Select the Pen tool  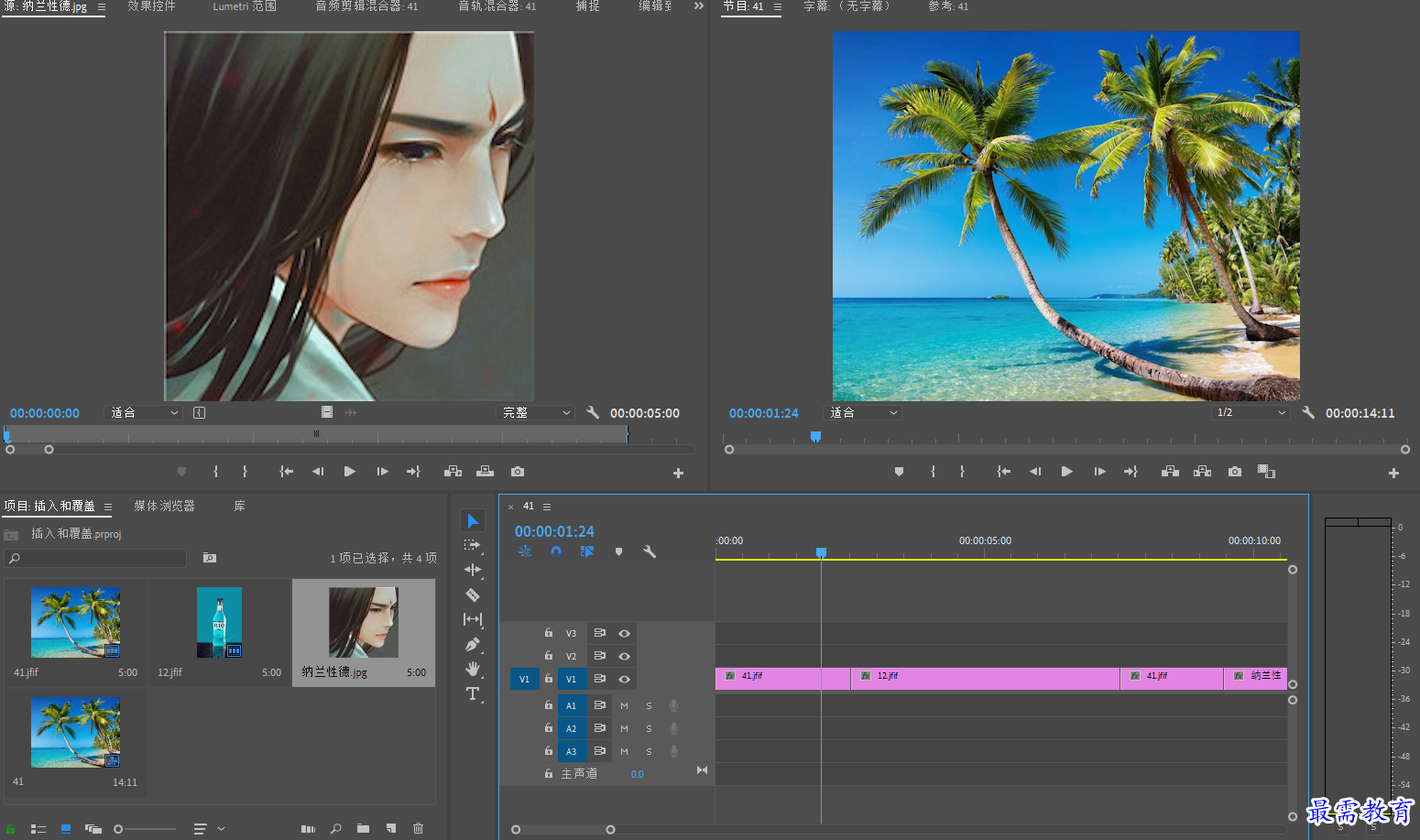point(473,644)
